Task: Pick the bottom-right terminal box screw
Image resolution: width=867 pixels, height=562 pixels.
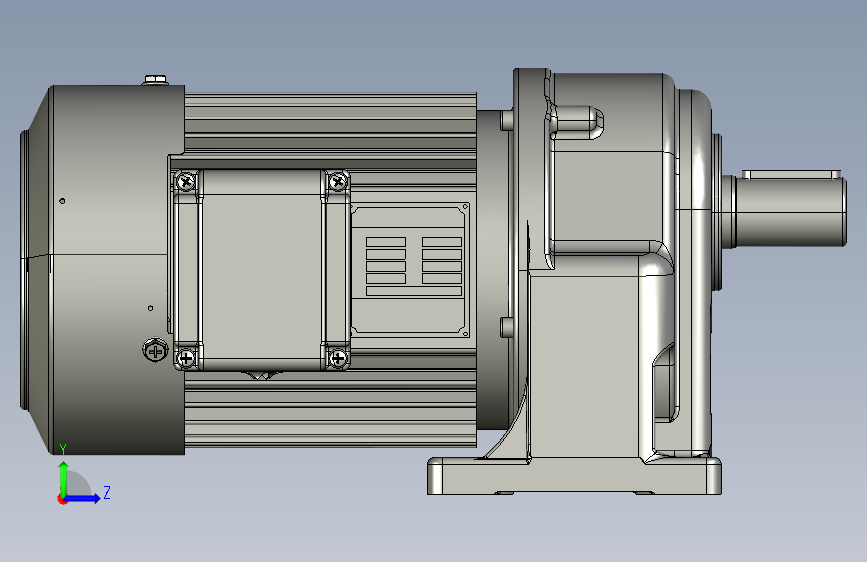Action: [338, 358]
